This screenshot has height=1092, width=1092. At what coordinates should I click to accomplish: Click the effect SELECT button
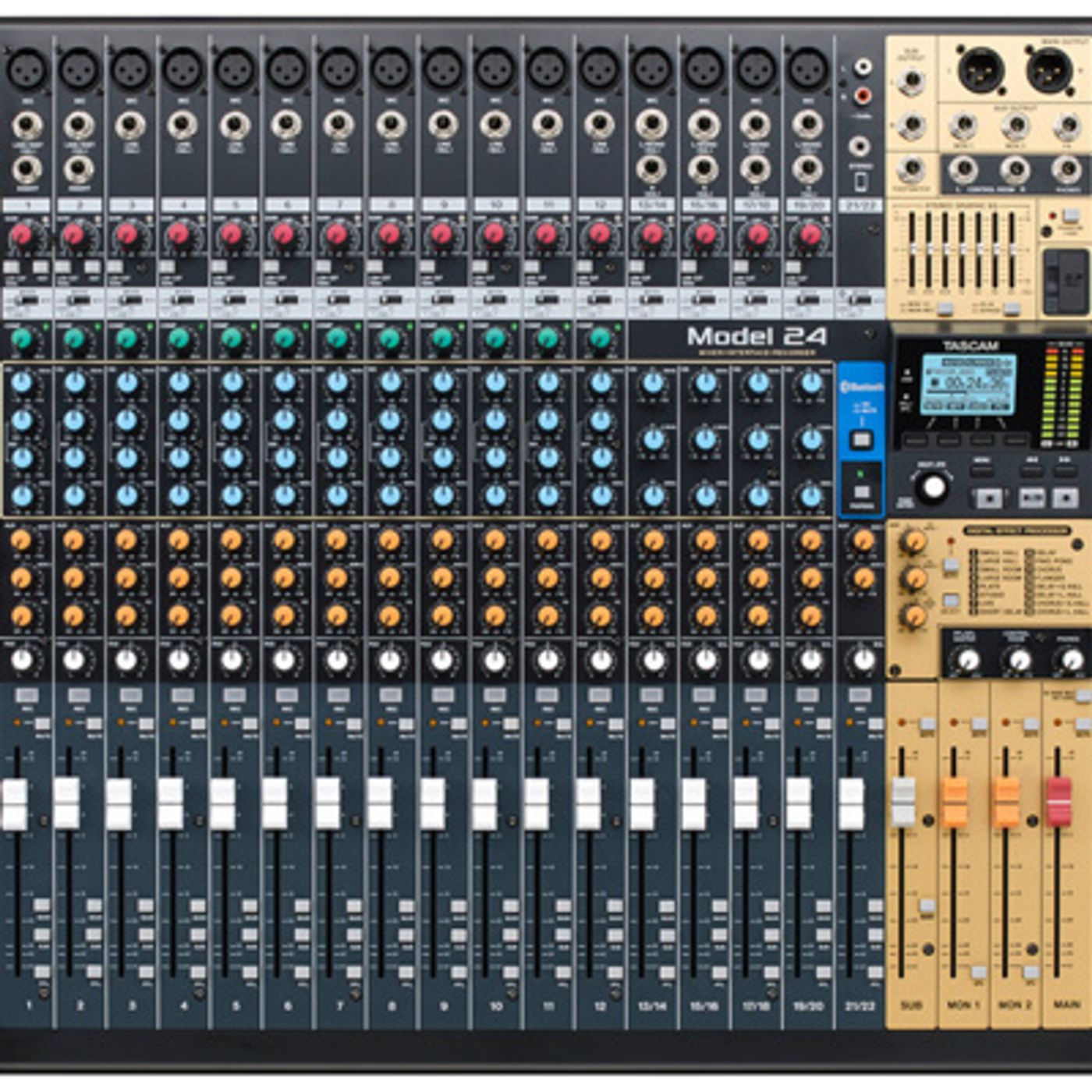[x=951, y=601]
